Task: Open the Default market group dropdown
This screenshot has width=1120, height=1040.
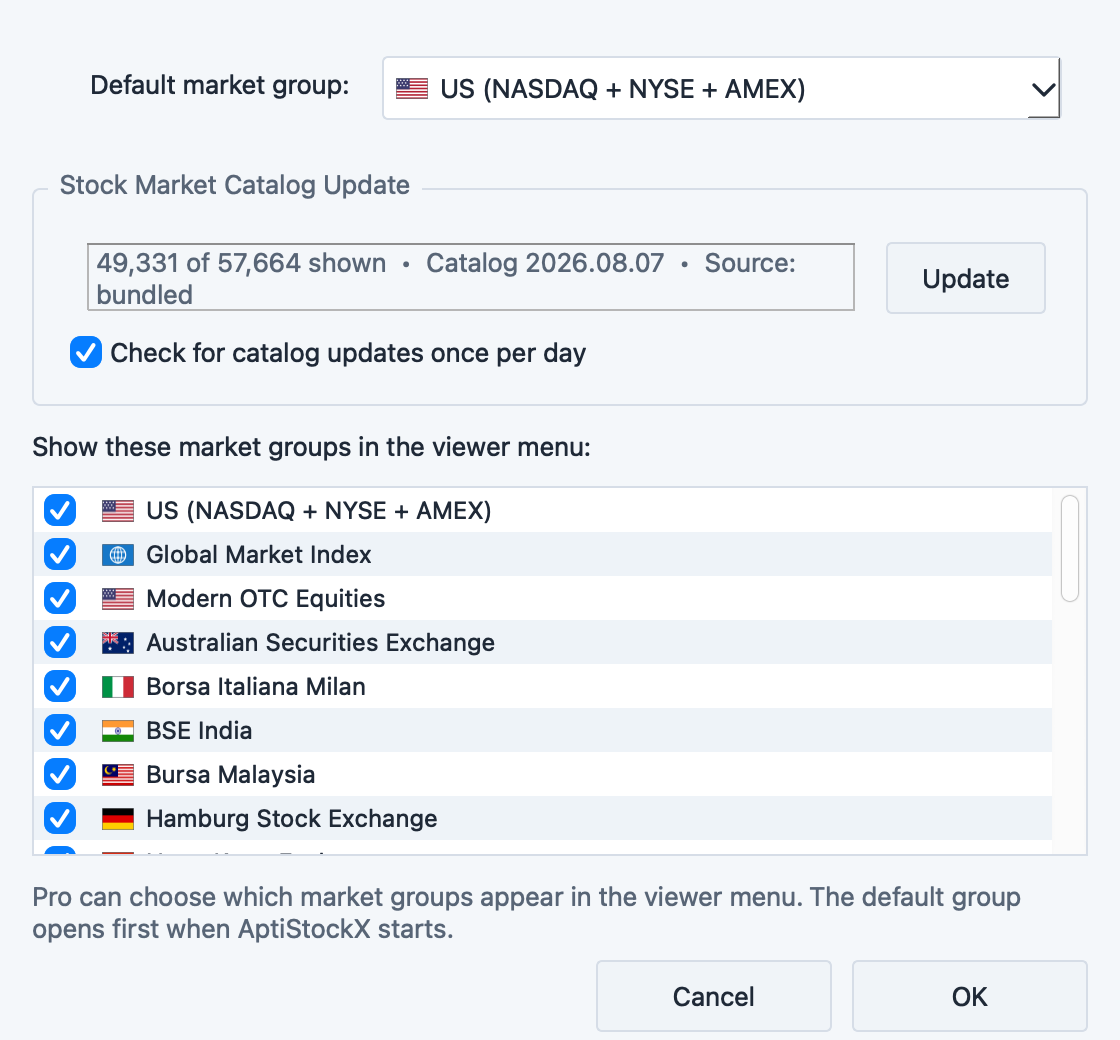Action: [x=721, y=89]
